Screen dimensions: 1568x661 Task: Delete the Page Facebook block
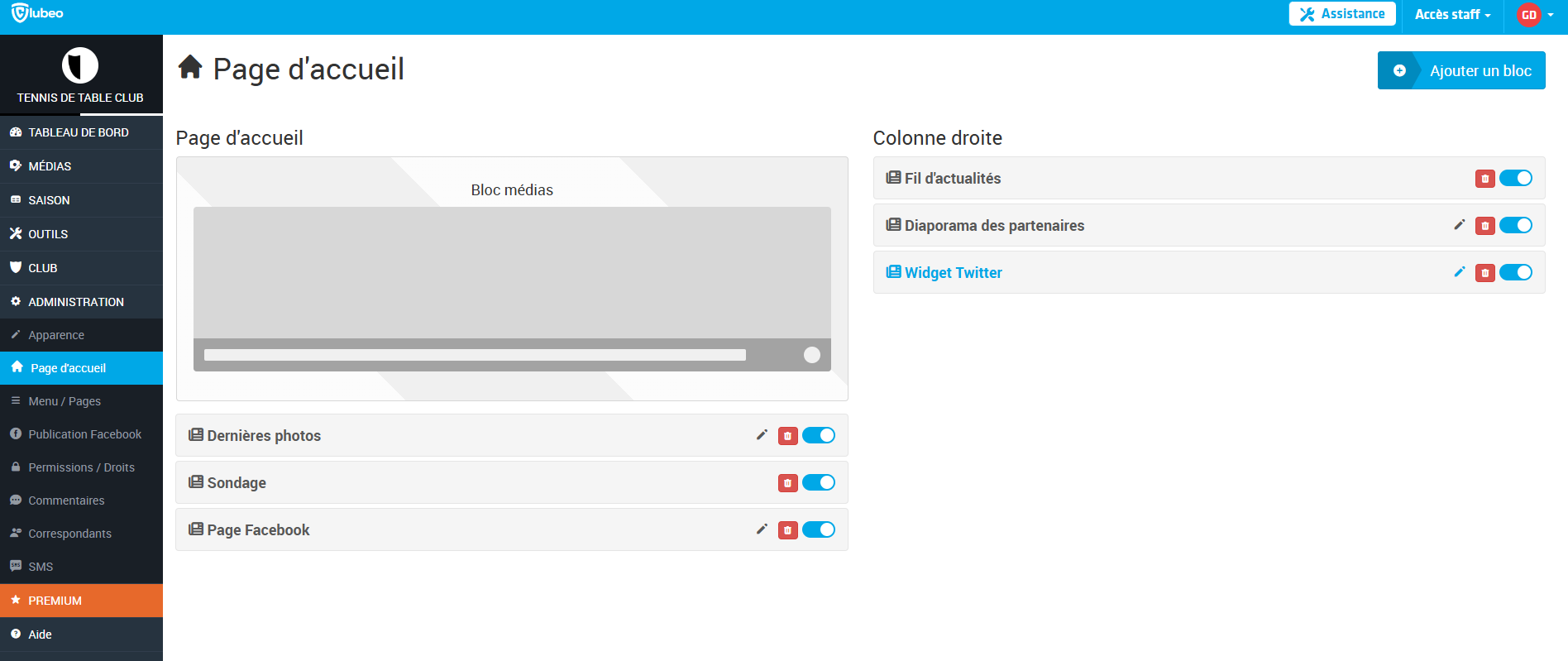point(788,530)
